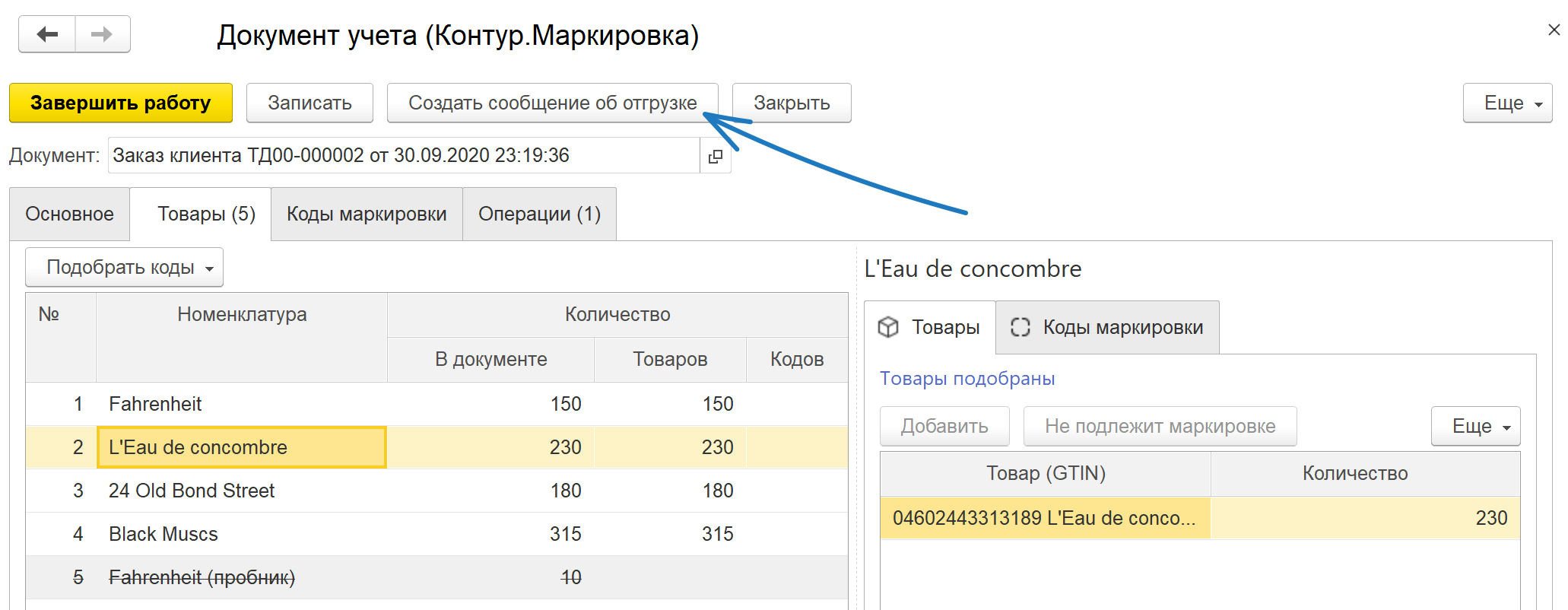Click the Документ input field
Screen dimensions: 1568x610
coord(404,156)
